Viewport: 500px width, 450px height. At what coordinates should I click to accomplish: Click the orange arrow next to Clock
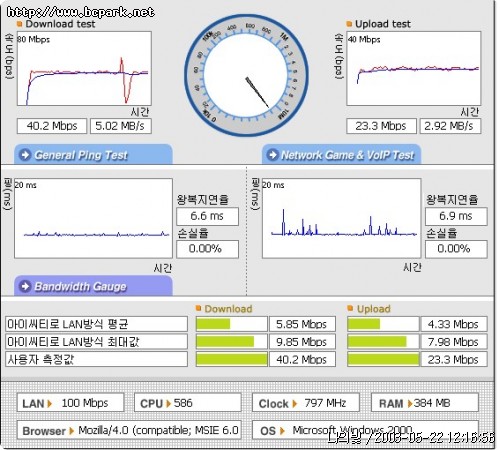pyautogui.click(x=295, y=404)
